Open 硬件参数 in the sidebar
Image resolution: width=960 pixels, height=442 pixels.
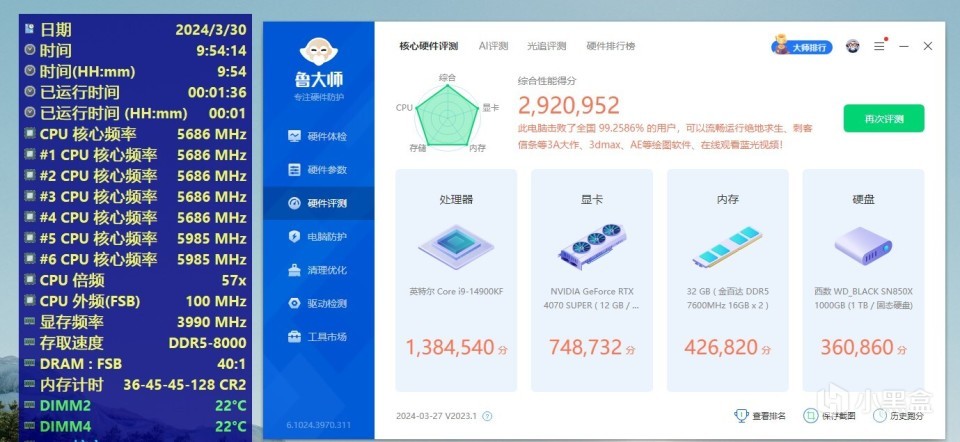point(318,170)
